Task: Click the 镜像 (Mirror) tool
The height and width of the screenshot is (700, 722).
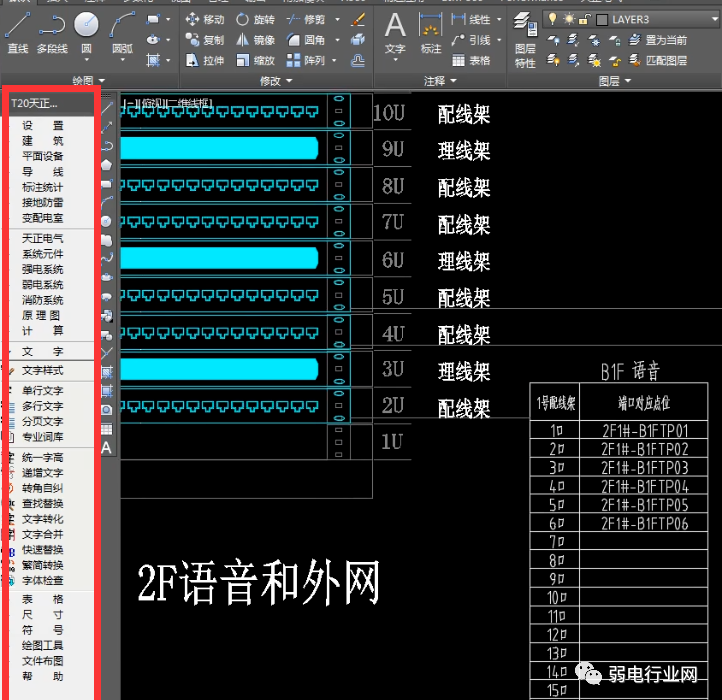Action: tap(255, 41)
